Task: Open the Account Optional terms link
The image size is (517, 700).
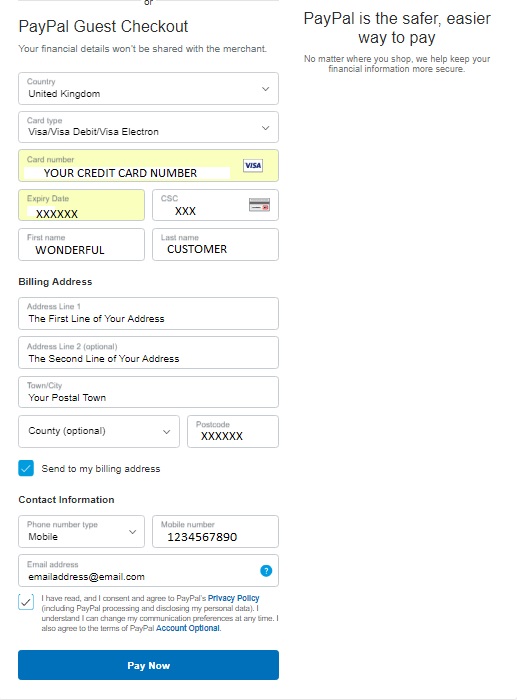Action: click(188, 628)
